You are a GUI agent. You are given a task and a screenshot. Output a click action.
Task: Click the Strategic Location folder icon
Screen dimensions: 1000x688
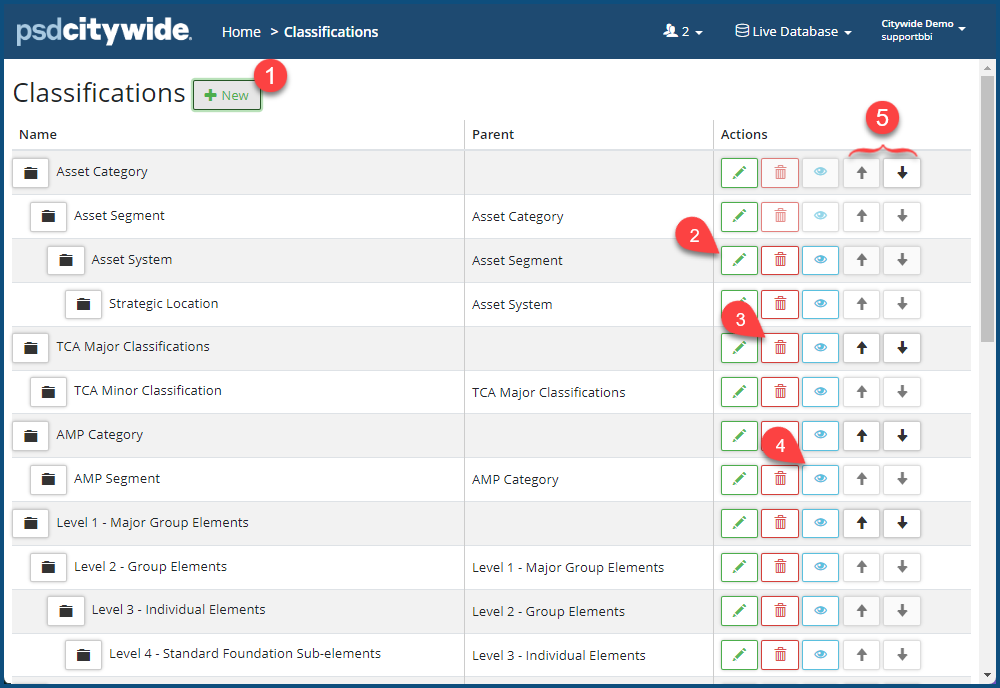[84, 304]
